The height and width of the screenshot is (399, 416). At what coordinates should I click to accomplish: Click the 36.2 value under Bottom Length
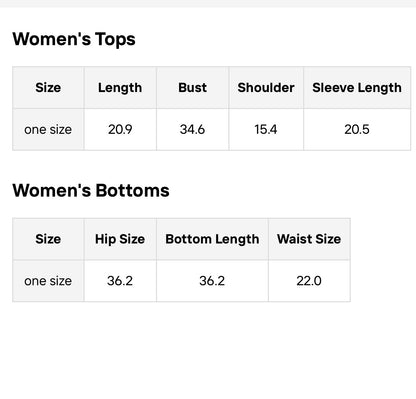(x=212, y=281)
